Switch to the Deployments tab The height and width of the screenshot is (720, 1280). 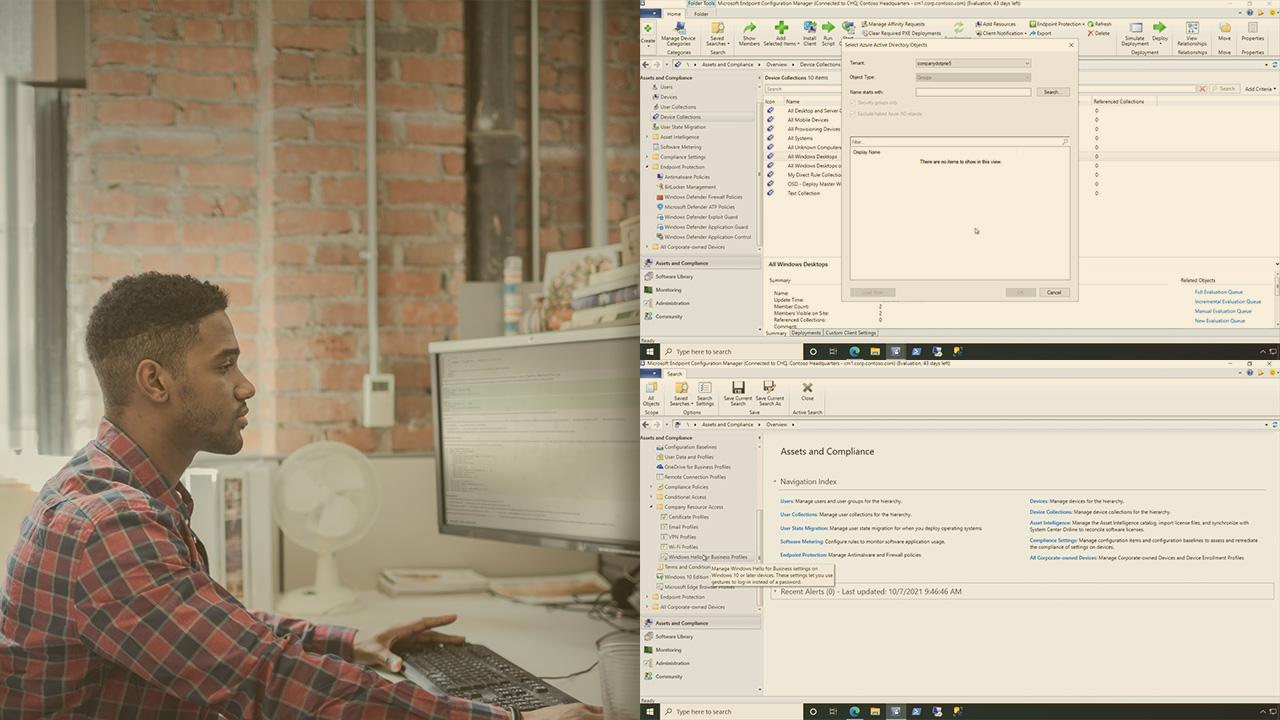[x=806, y=333]
